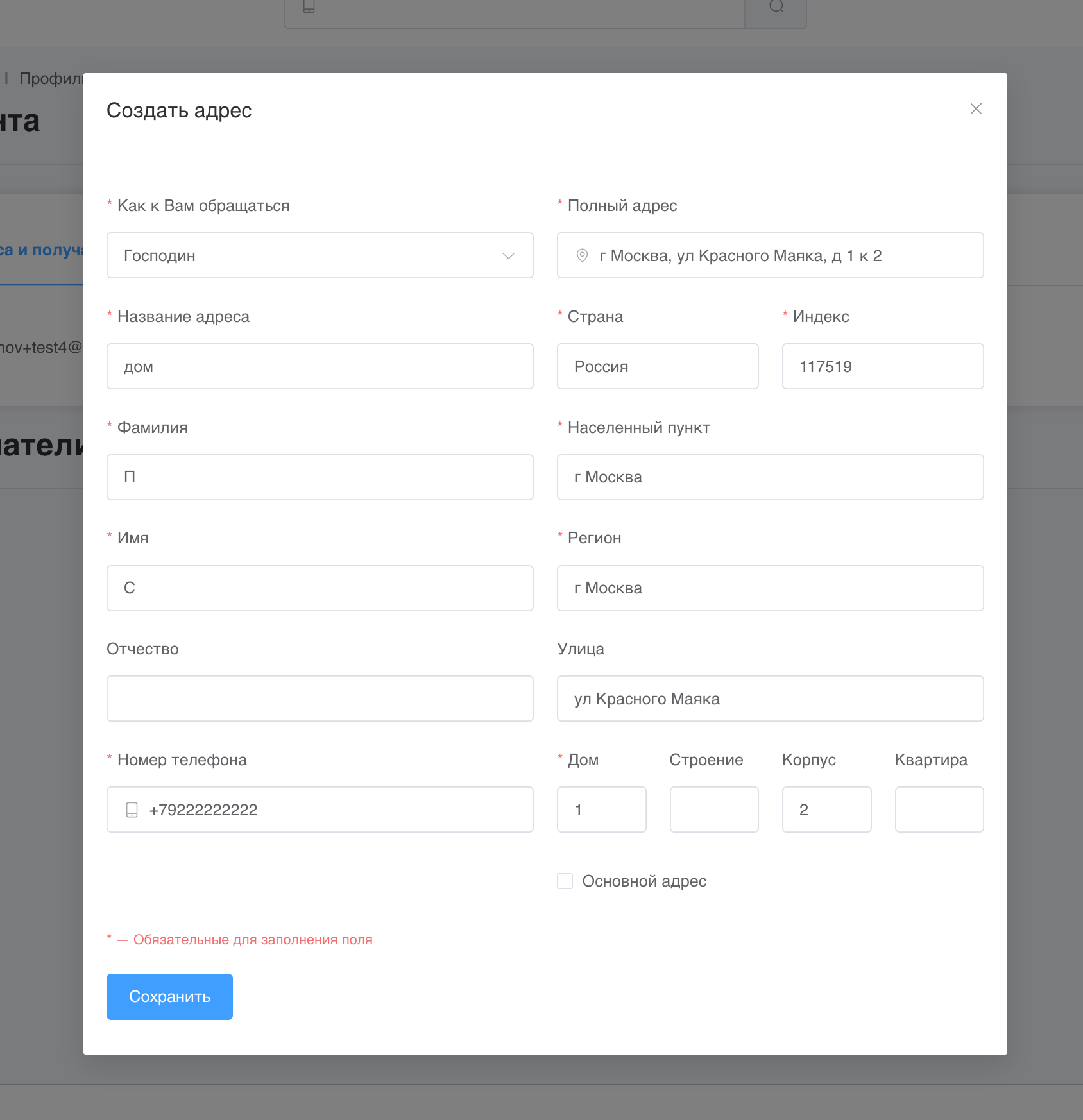Edit the Индекс field with 117519
This screenshot has height=1120, width=1083.
(x=882, y=366)
